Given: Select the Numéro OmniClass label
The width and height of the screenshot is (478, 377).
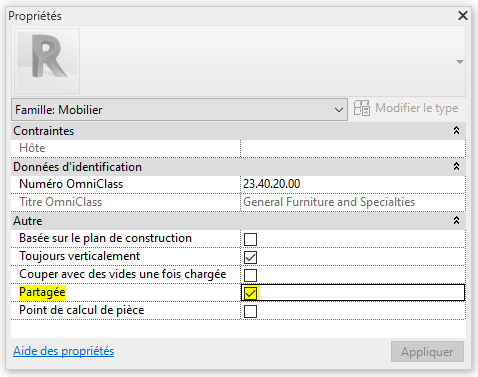Looking at the screenshot, I should click(71, 184).
